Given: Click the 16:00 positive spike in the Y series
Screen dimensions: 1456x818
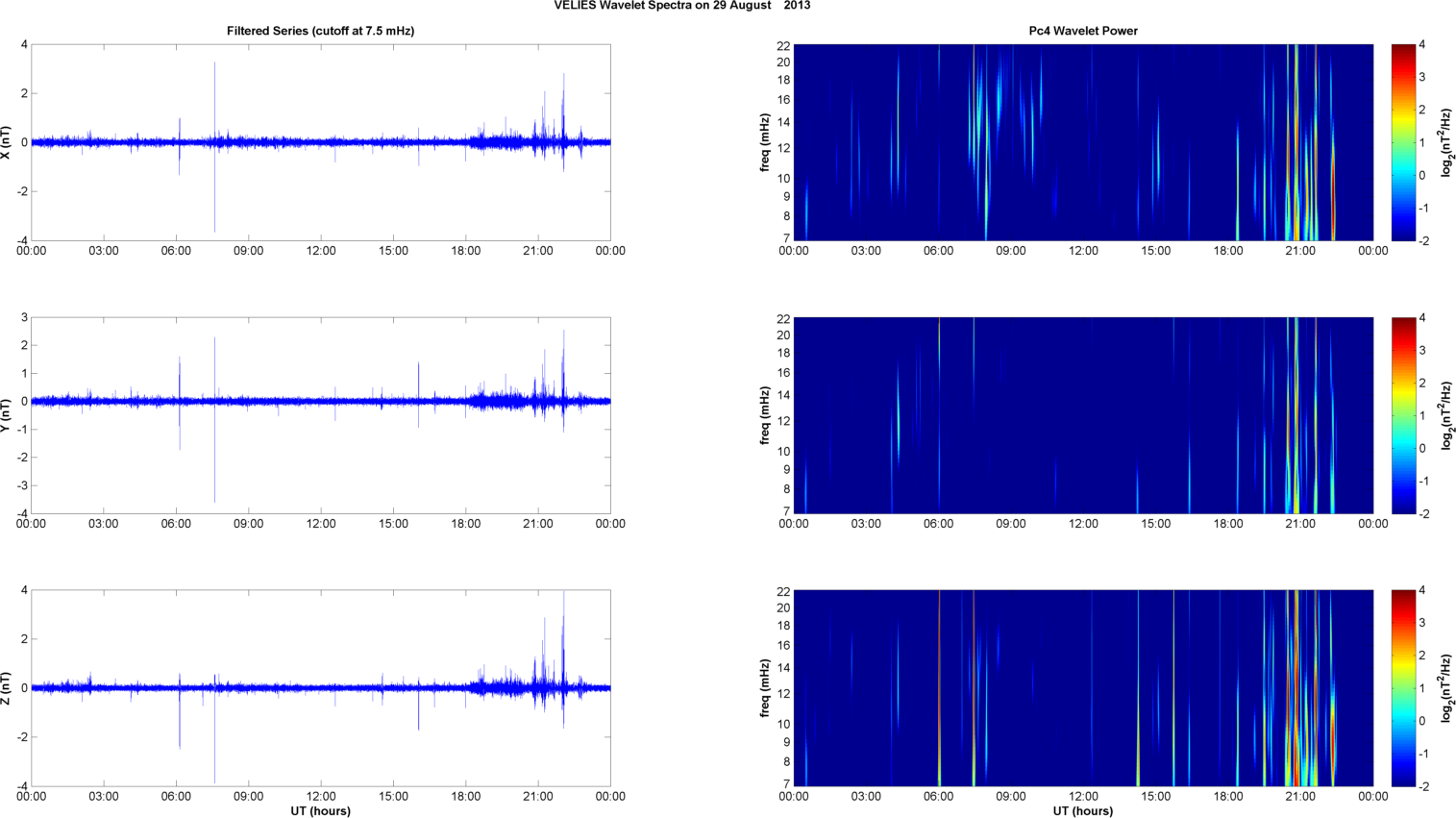Looking at the screenshot, I should (419, 380).
